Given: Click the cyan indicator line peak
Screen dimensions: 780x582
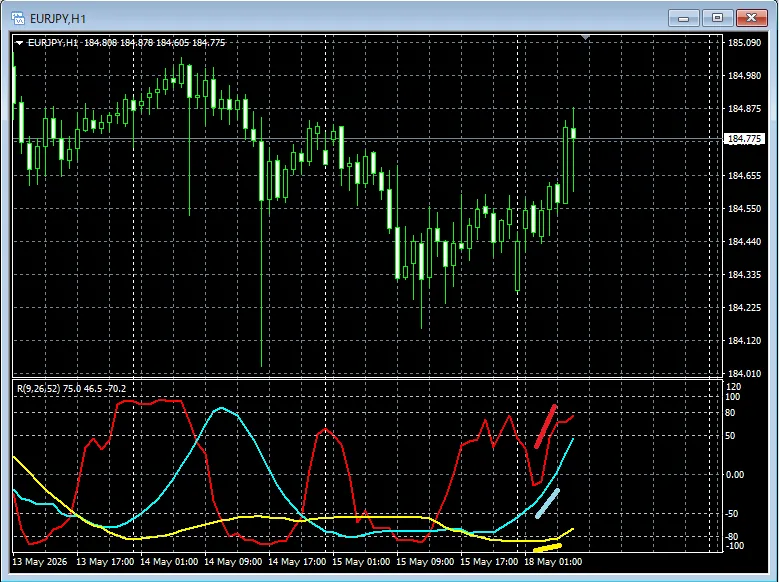Looking at the screenshot, I should [221, 409].
